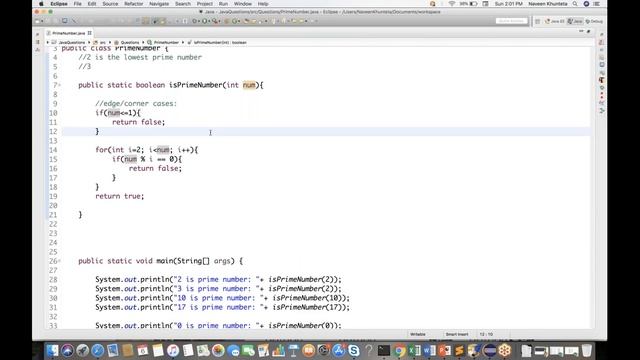This screenshot has width=640, height=360.
Task: Click the New file toolbar icon
Action: (37, 21)
